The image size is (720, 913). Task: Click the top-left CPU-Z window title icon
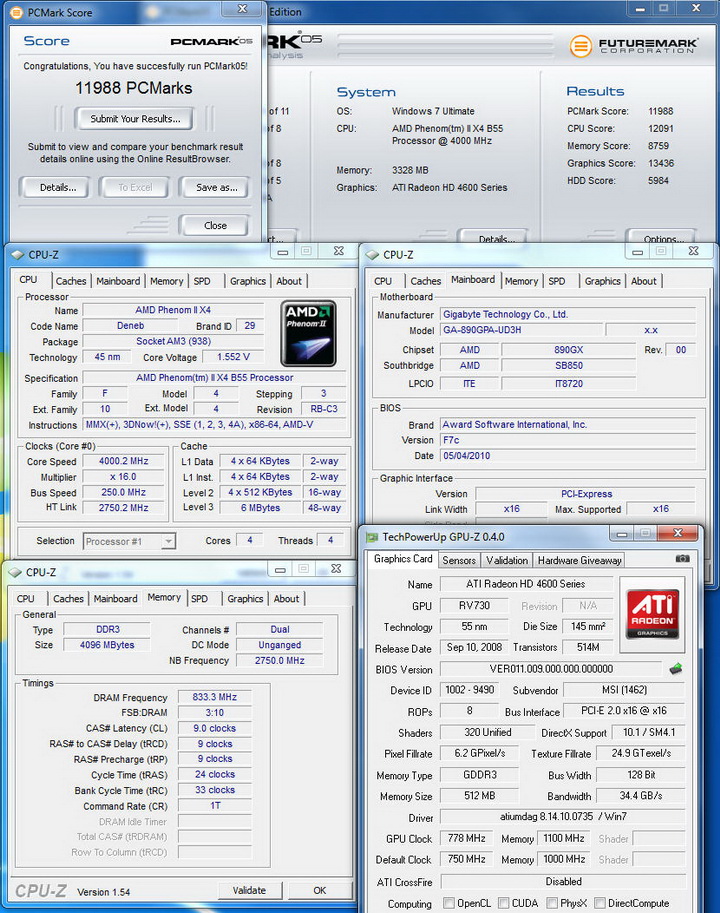coord(17,254)
